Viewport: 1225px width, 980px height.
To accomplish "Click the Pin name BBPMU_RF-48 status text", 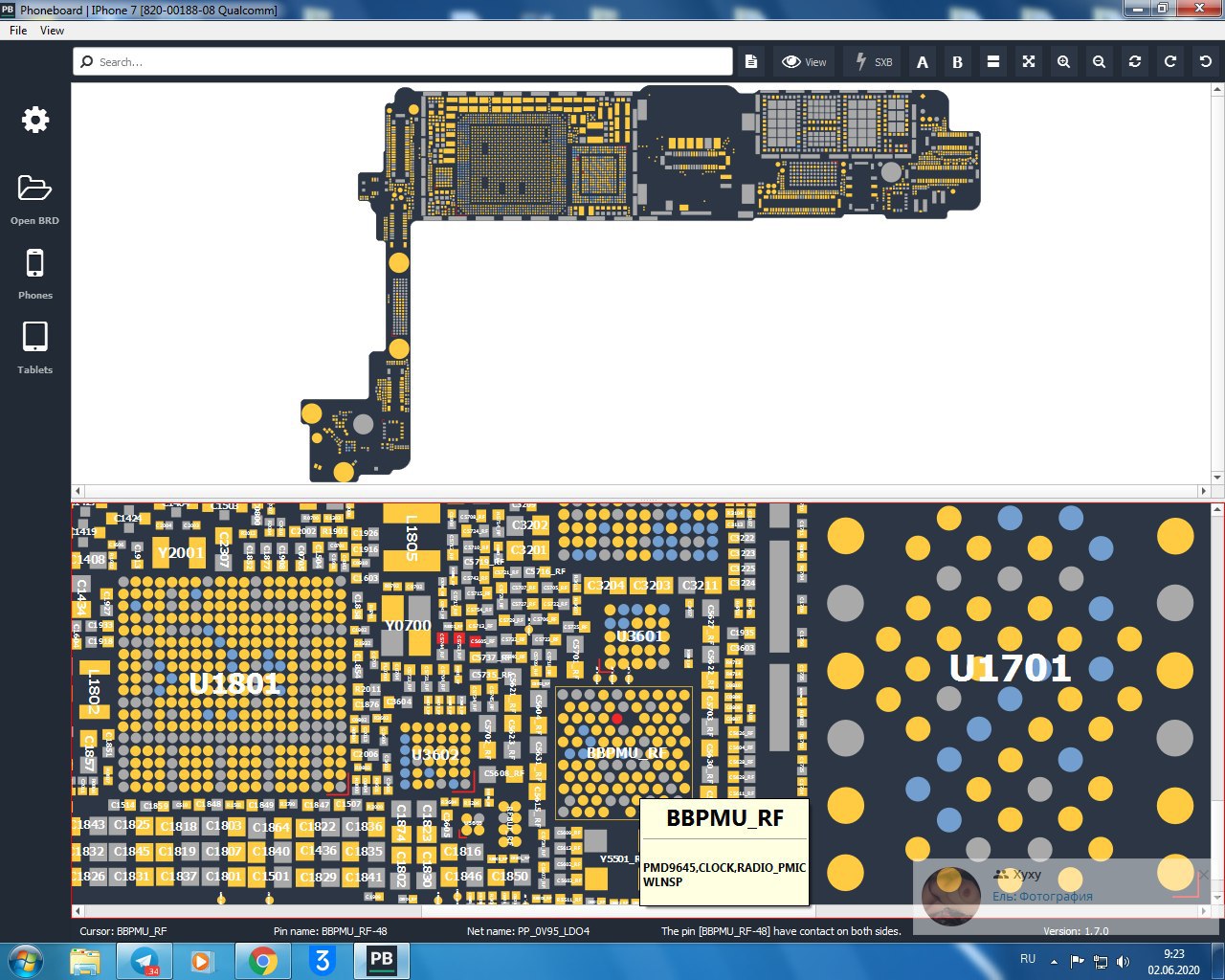I will pyautogui.click(x=330, y=931).
